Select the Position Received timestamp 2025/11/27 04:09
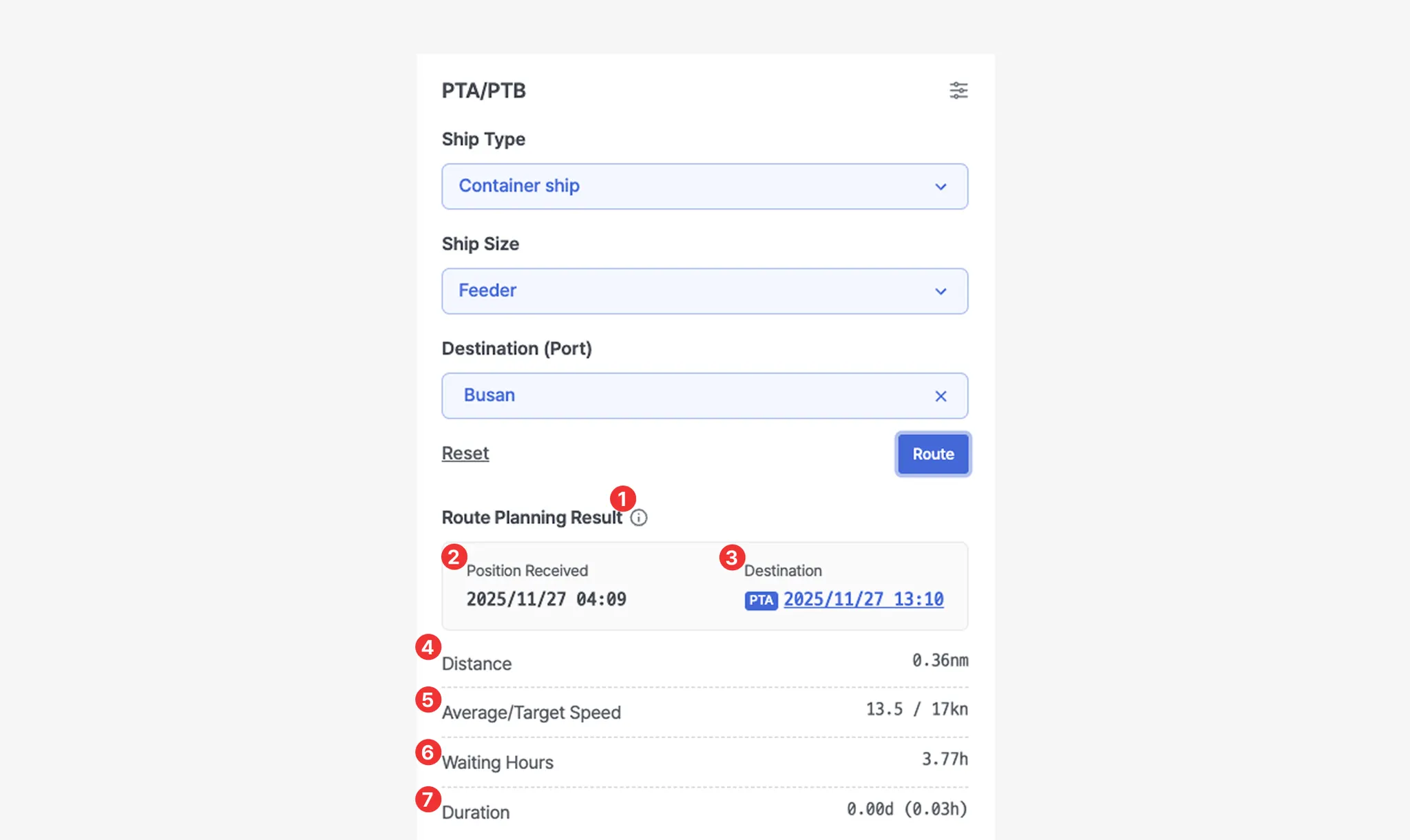 point(546,599)
